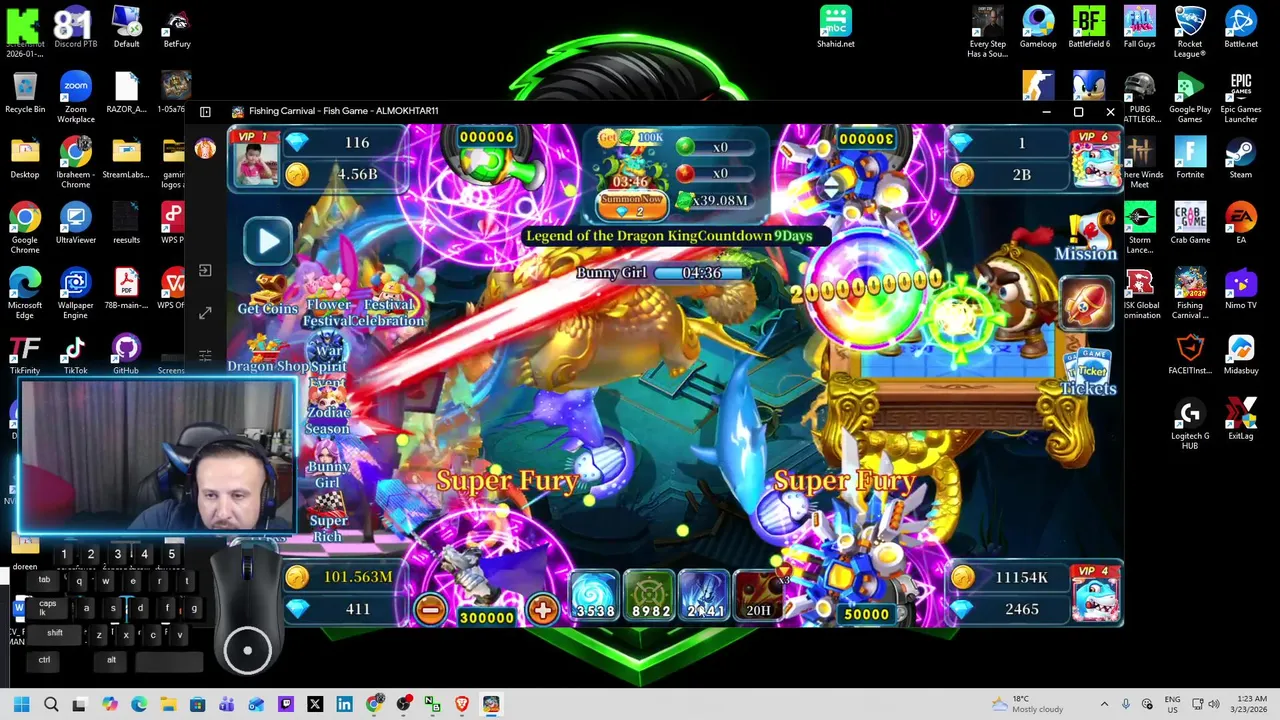The image size is (1280, 720).
Task: Open ExitLag desktop shortcut
Action: pyautogui.click(x=1241, y=419)
